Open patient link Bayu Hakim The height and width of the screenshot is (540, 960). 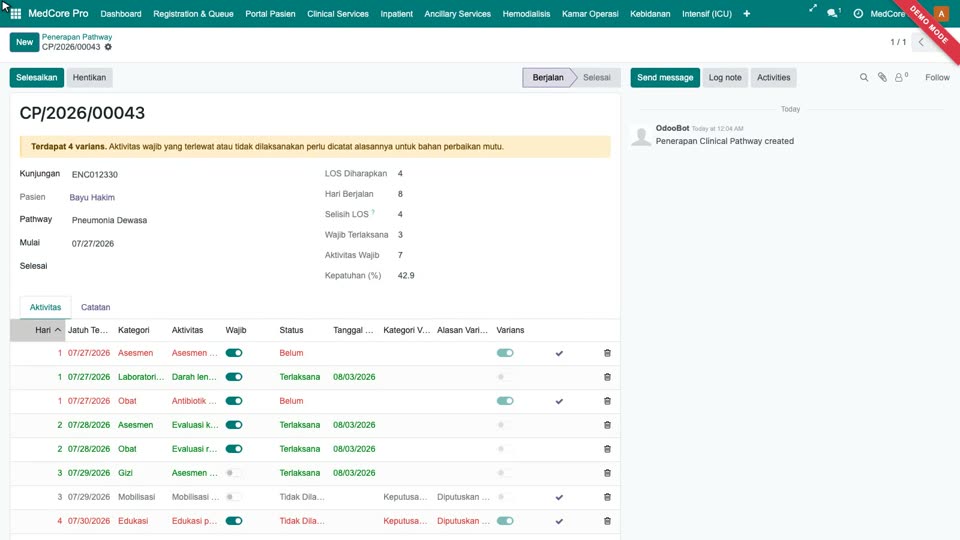click(x=92, y=197)
